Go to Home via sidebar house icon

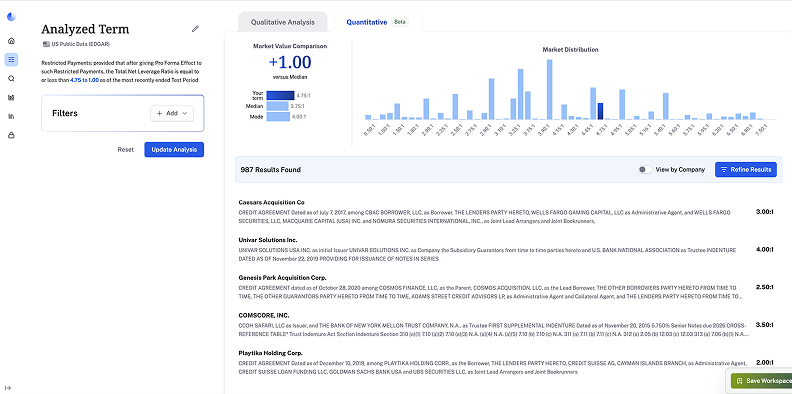[x=11, y=41]
